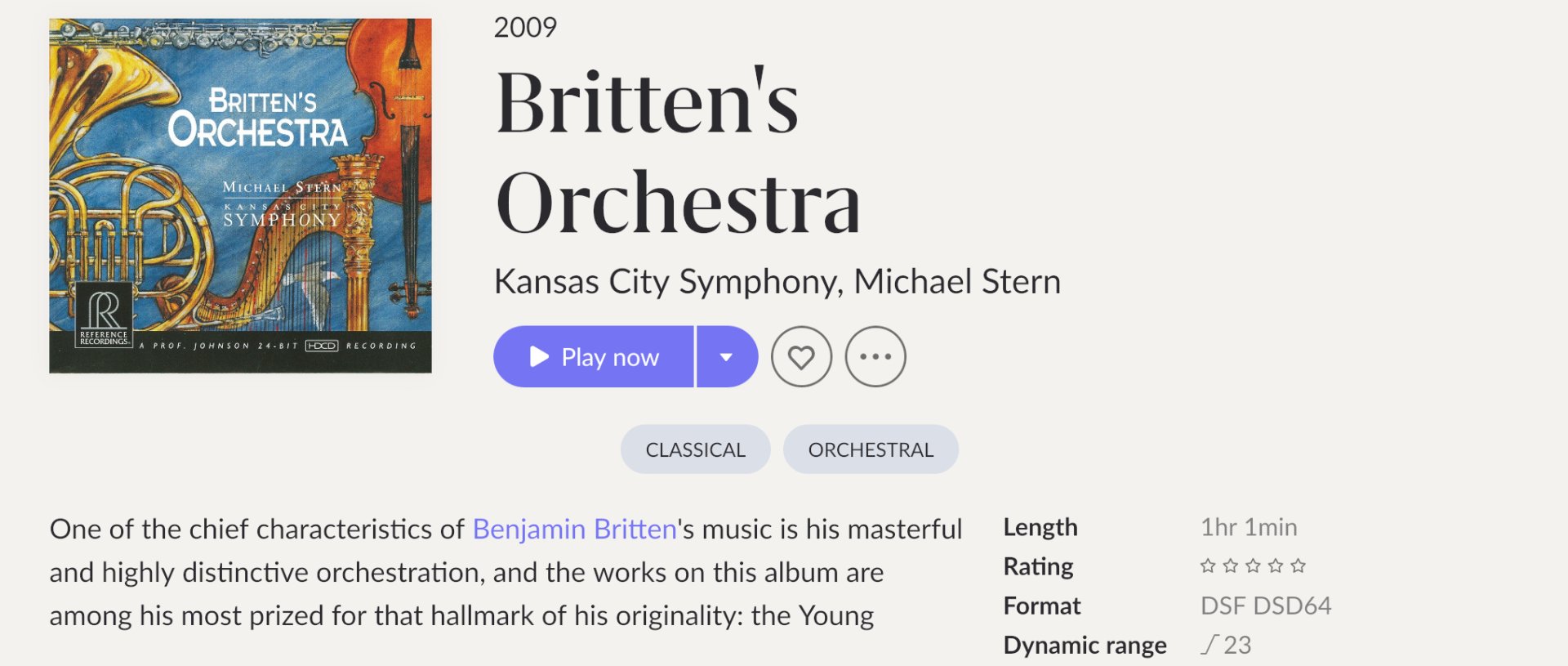Filter by the CLASSICAL genre tag

pyautogui.click(x=696, y=449)
